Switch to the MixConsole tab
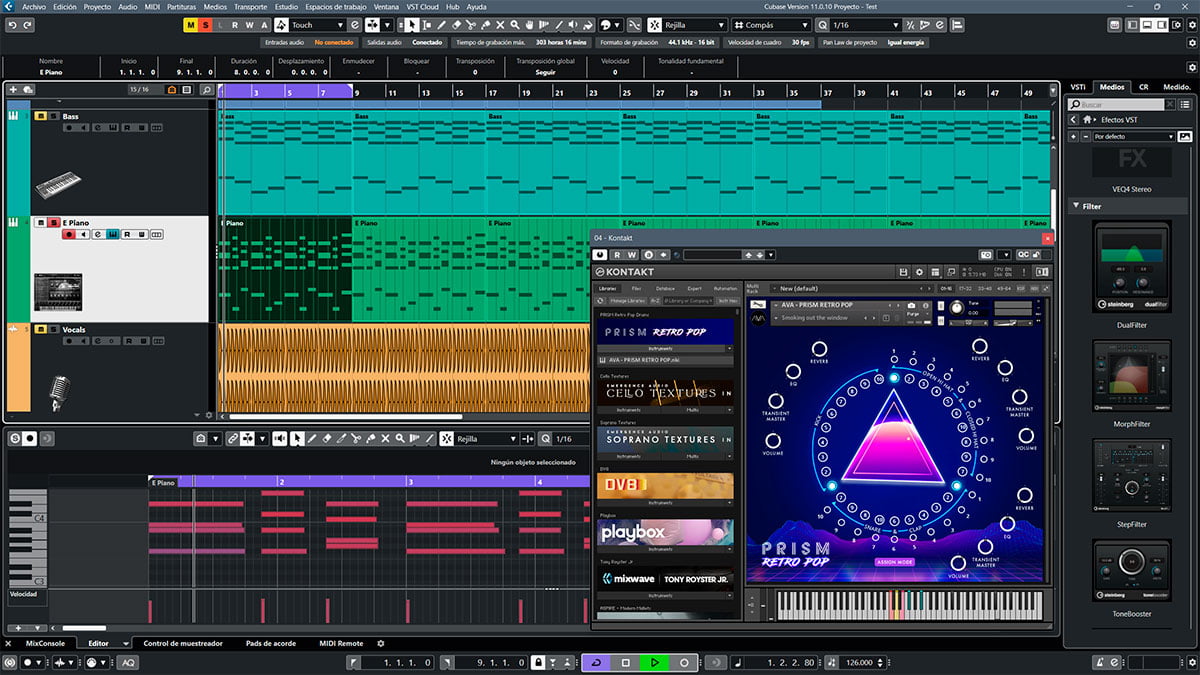1200x675 pixels. tap(45, 643)
